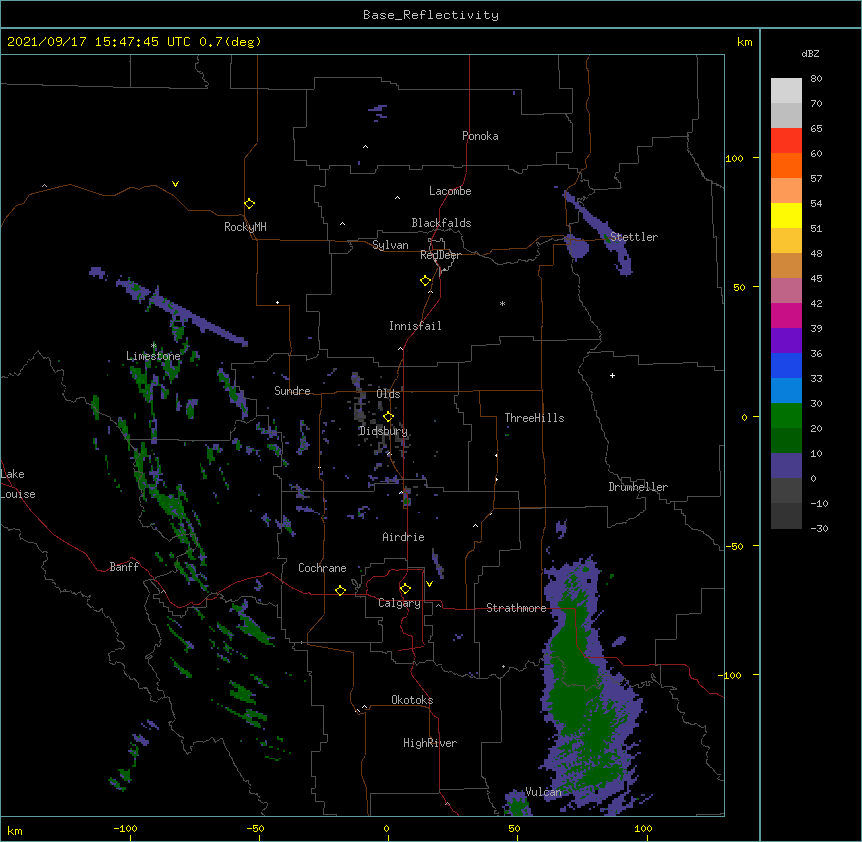Select the Vulcan label
Image resolution: width=862 pixels, height=842 pixels.
point(543,792)
